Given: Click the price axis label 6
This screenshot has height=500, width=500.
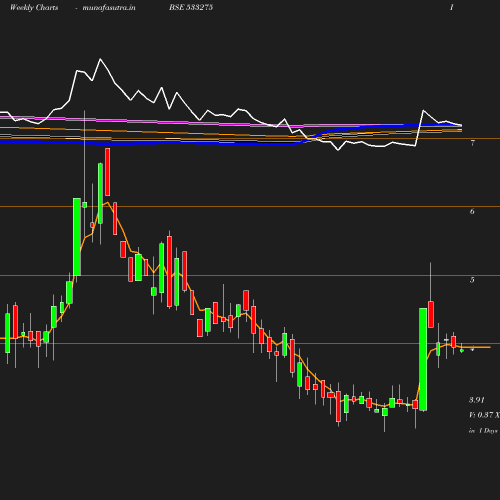Looking at the screenshot, I should (x=472, y=211).
